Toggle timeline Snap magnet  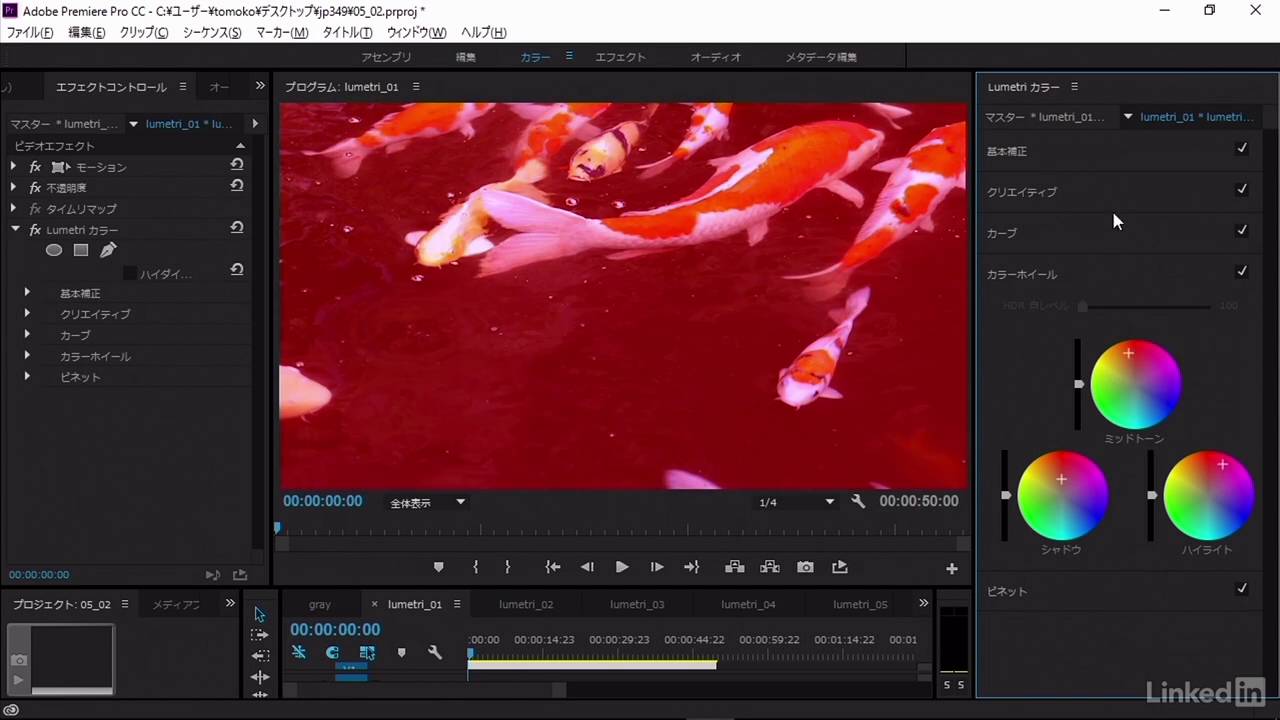click(x=332, y=652)
